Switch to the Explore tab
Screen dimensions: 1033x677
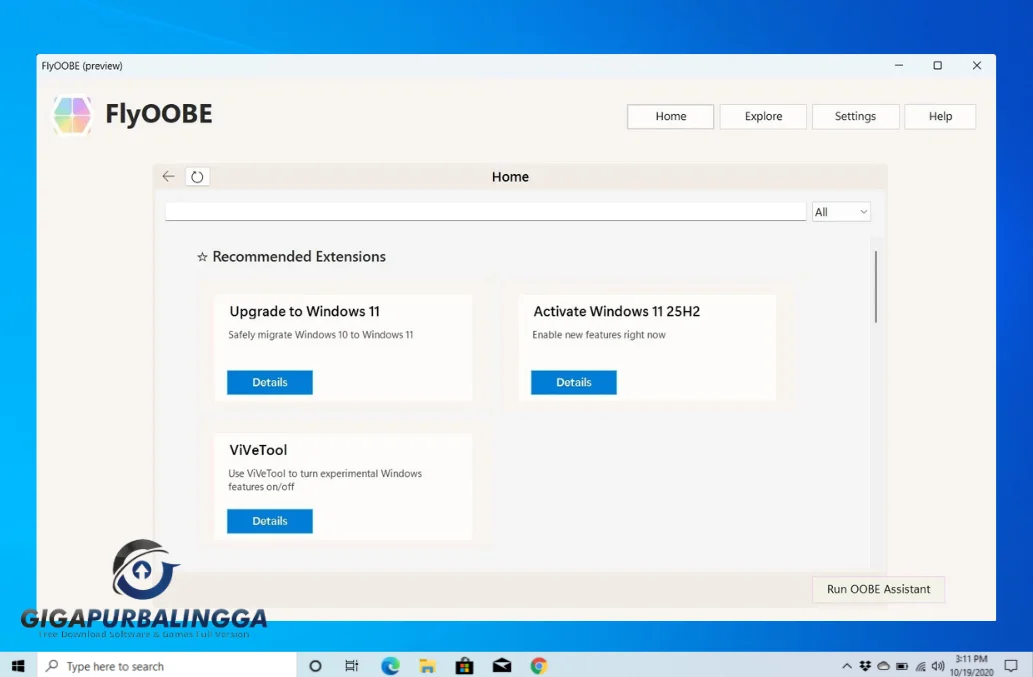coord(763,117)
